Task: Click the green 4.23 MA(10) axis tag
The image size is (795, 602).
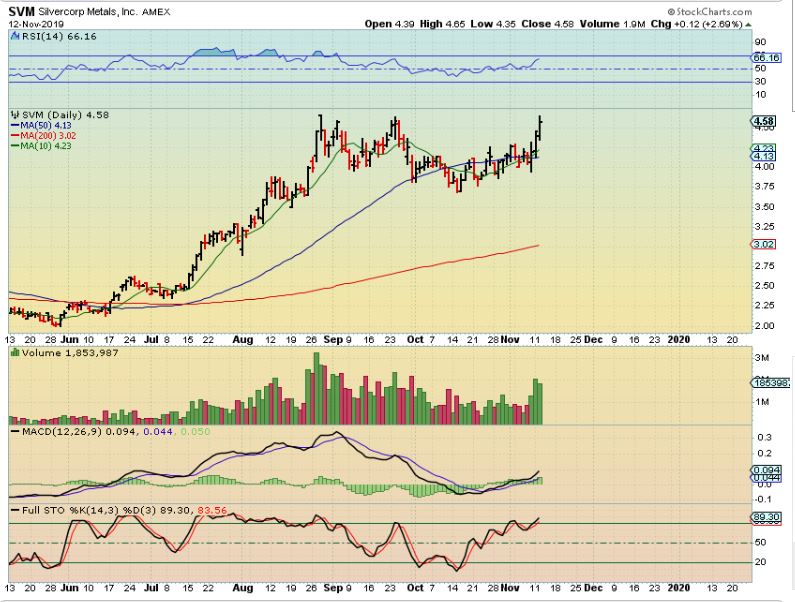Action: pos(763,149)
